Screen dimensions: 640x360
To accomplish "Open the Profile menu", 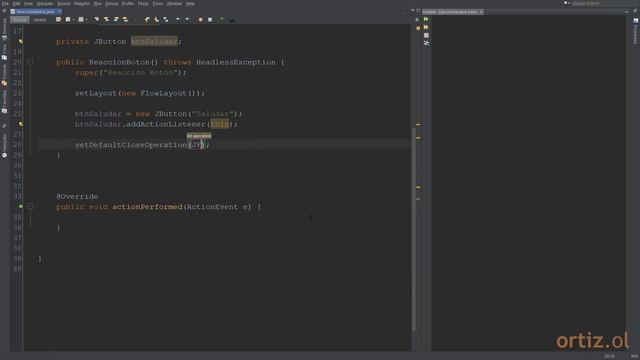I will tap(128, 4).
